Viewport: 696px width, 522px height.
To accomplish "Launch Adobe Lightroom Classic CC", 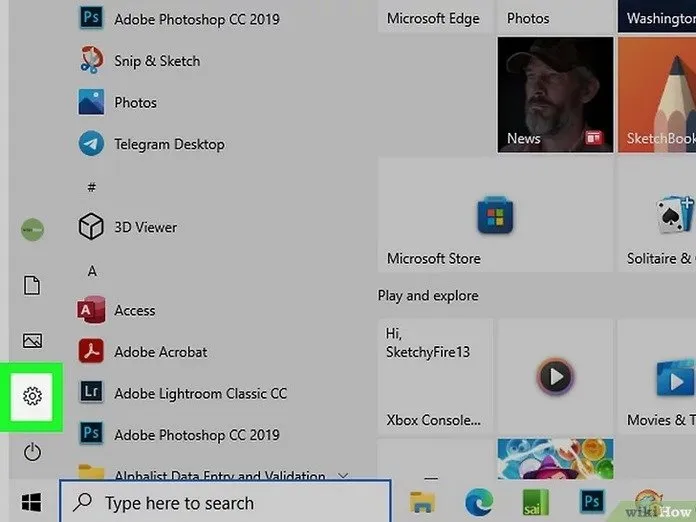I will click(x=200, y=393).
